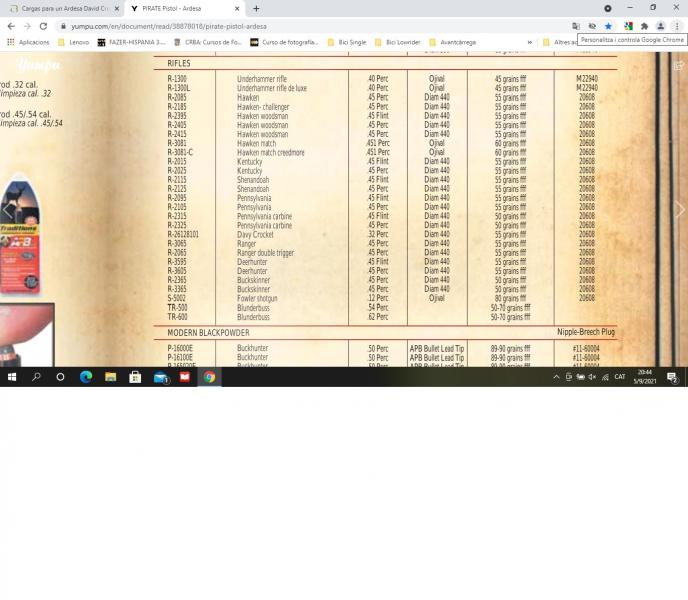Switch to the Cargas para un Ardesa tab
The height and width of the screenshot is (600, 688).
tap(62, 8)
